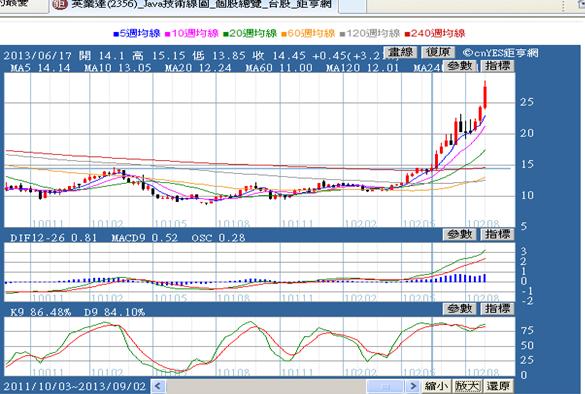This screenshot has height=394, width=585.
Task: Click the OSC 0.28 reading
Action: (218, 238)
